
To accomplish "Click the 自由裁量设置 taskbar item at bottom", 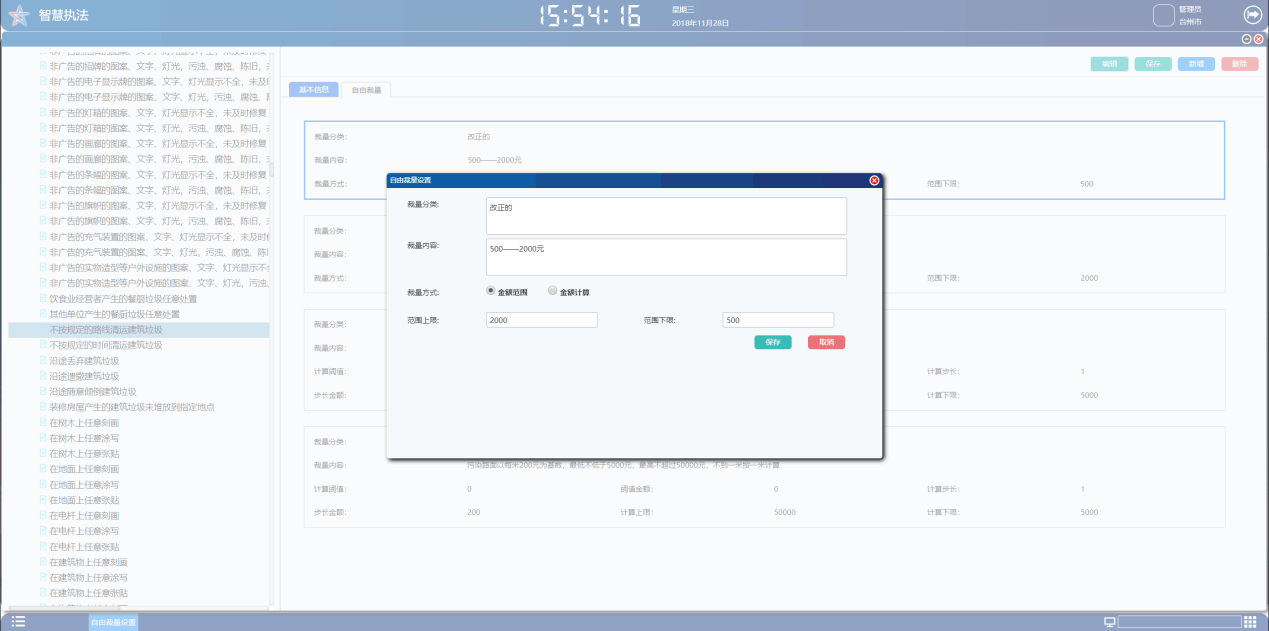I will pyautogui.click(x=113, y=622).
